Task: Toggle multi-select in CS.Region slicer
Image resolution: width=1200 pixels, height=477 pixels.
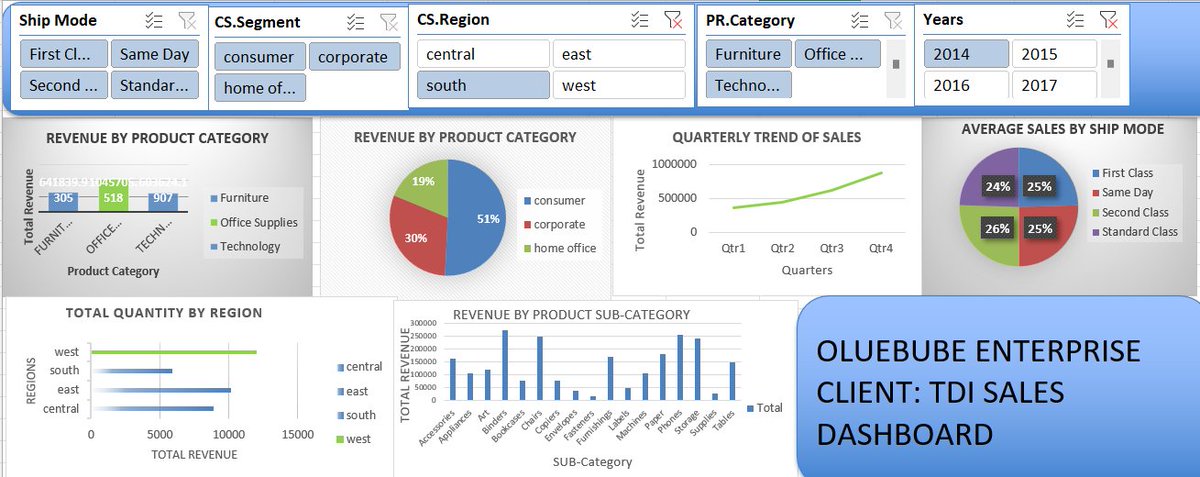Action: (641, 19)
